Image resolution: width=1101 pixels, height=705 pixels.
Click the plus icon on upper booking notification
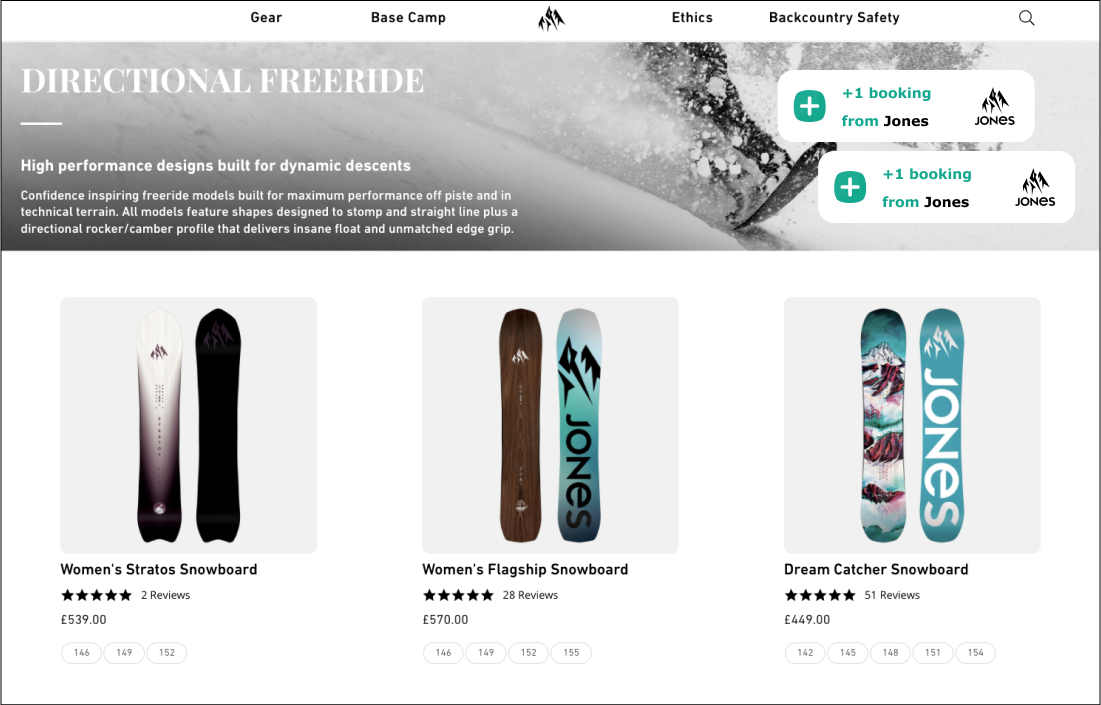pos(809,106)
